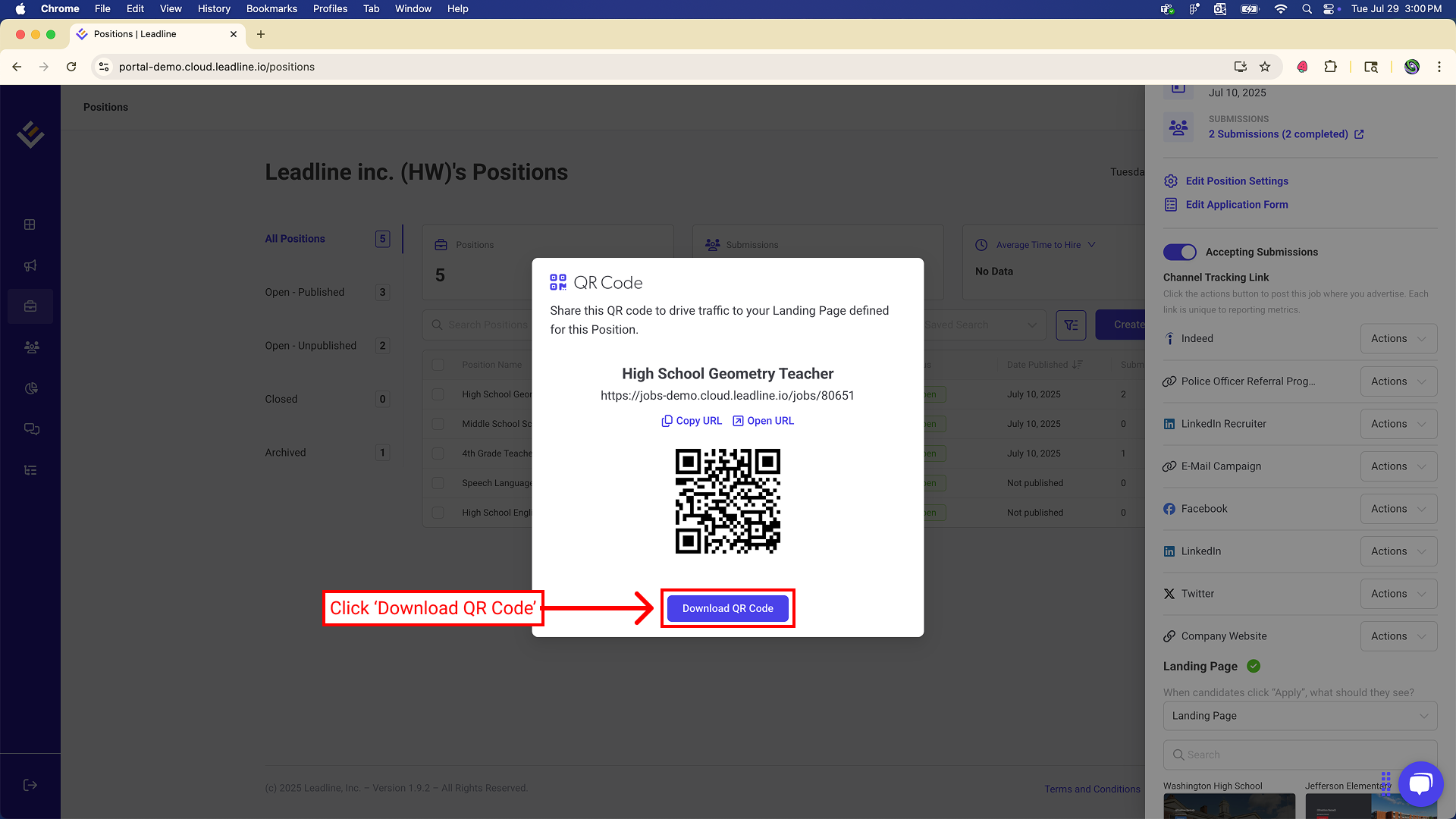Click the Open URL link

763,421
